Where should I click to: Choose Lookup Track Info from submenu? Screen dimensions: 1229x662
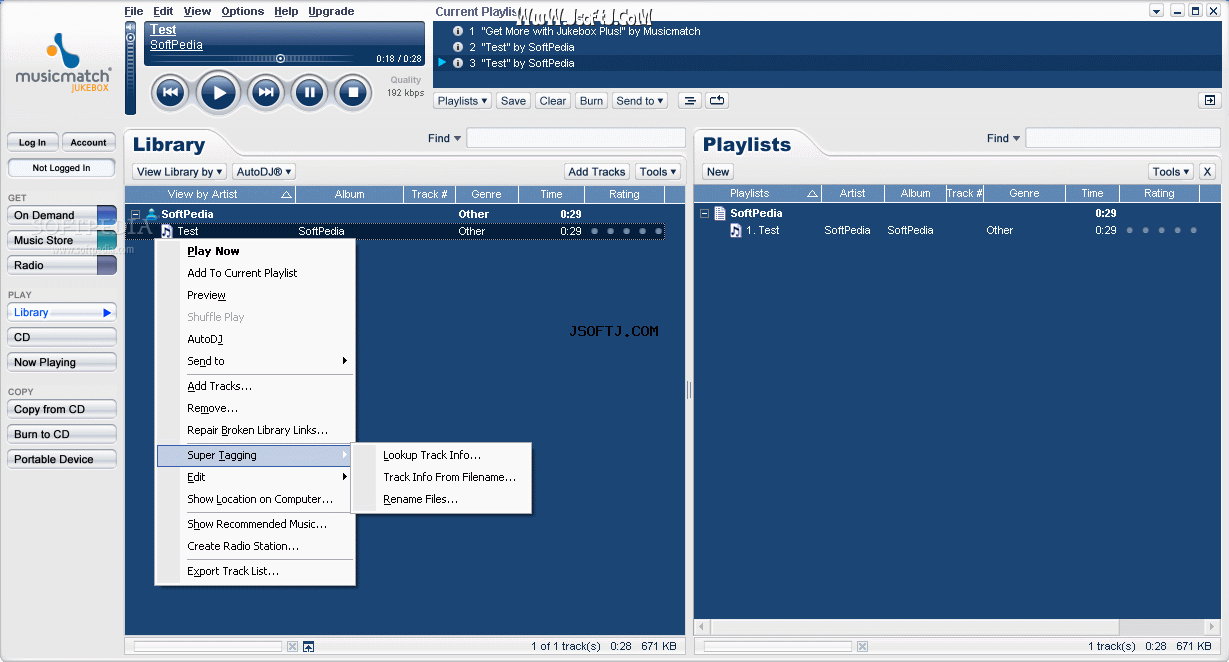[441, 455]
